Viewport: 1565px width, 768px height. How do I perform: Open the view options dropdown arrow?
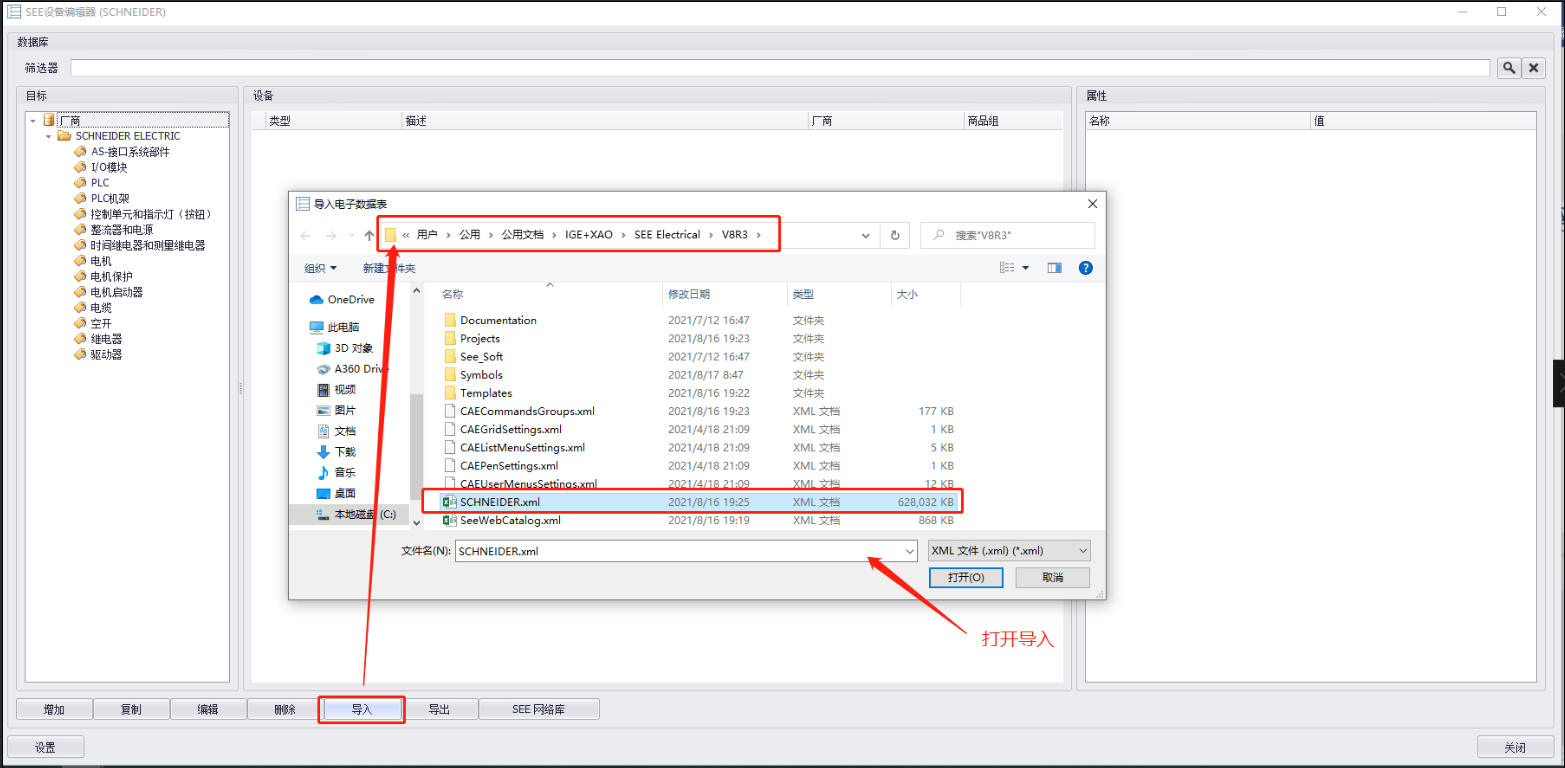click(x=1026, y=268)
